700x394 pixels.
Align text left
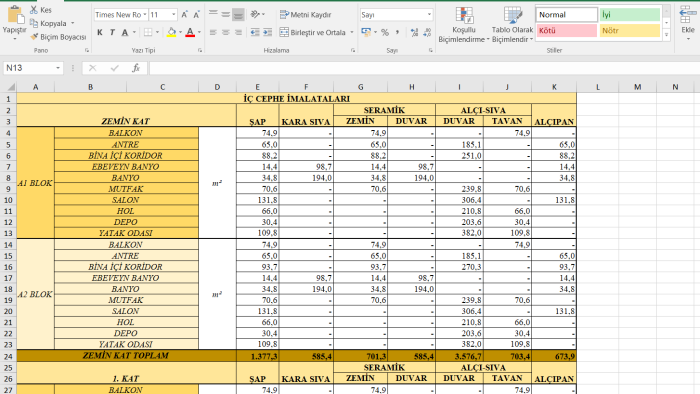click(x=213, y=32)
